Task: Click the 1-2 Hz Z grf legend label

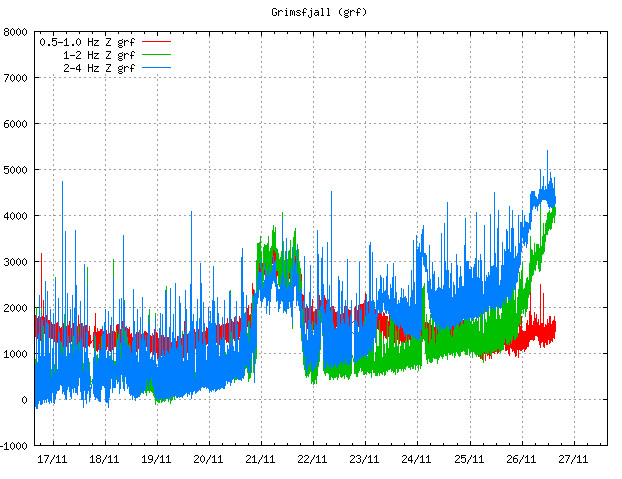Action: click(x=99, y=55)
